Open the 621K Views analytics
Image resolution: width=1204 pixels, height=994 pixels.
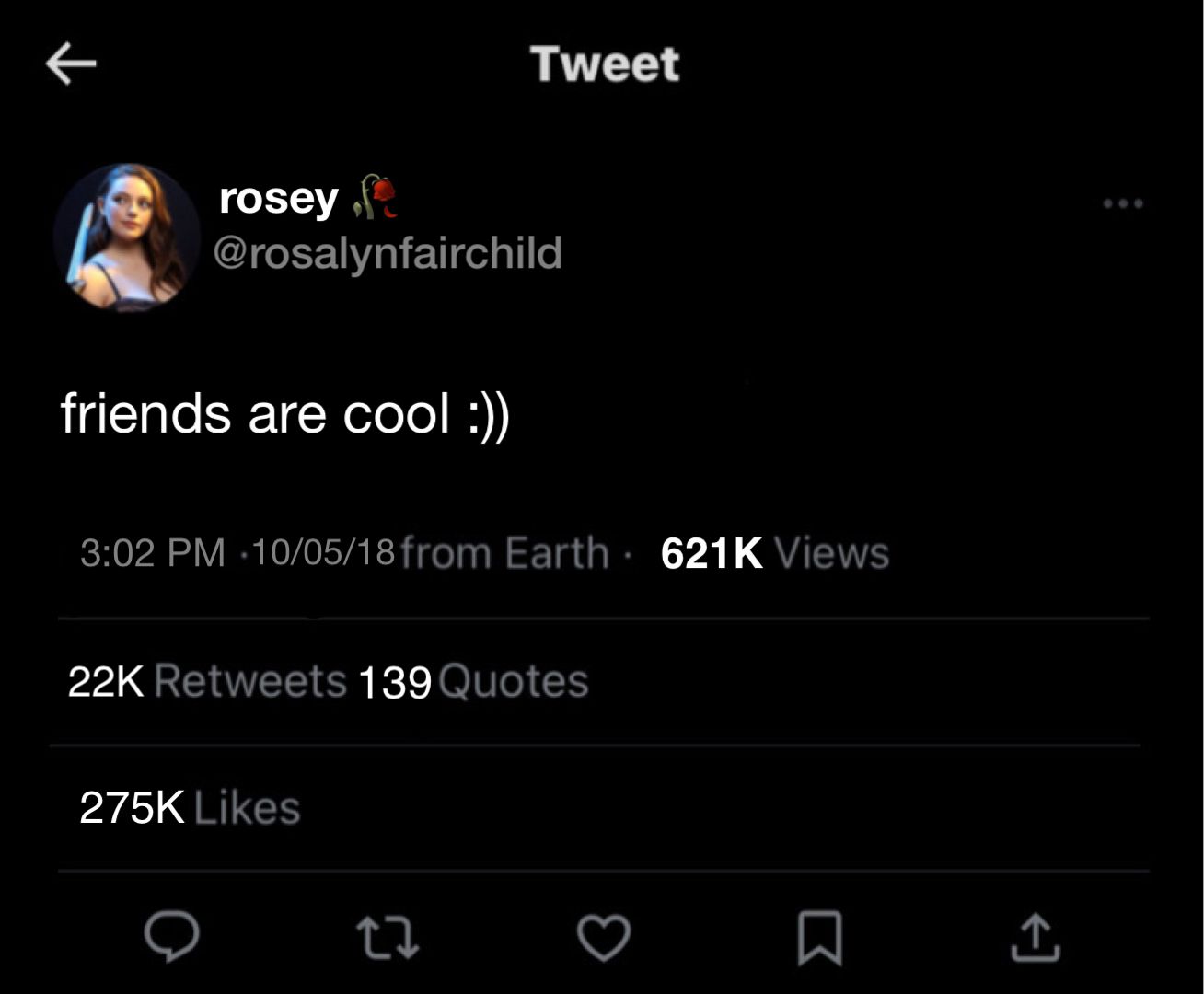coord(775,553)
